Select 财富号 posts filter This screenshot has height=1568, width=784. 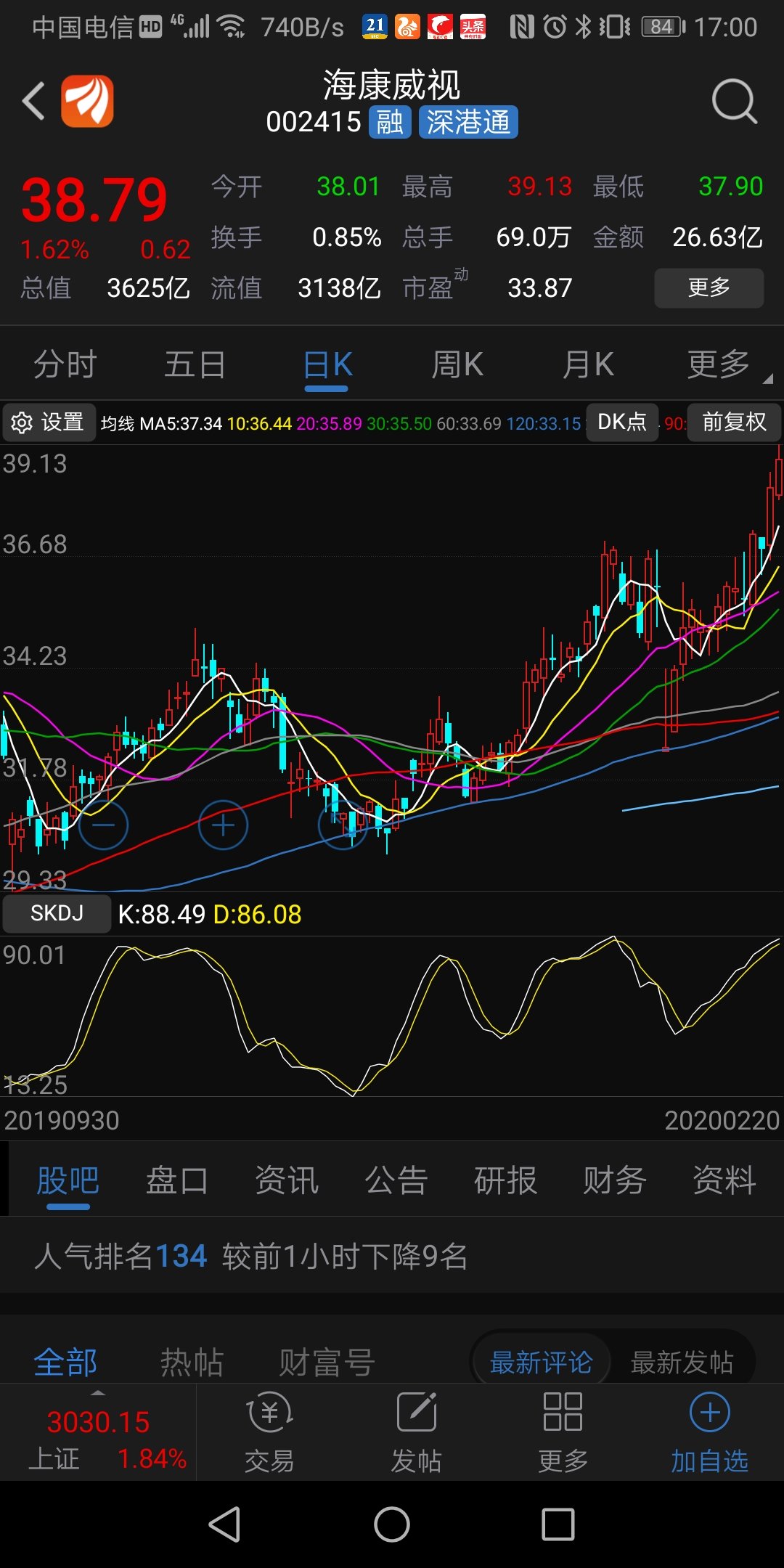click(327, 1363)
